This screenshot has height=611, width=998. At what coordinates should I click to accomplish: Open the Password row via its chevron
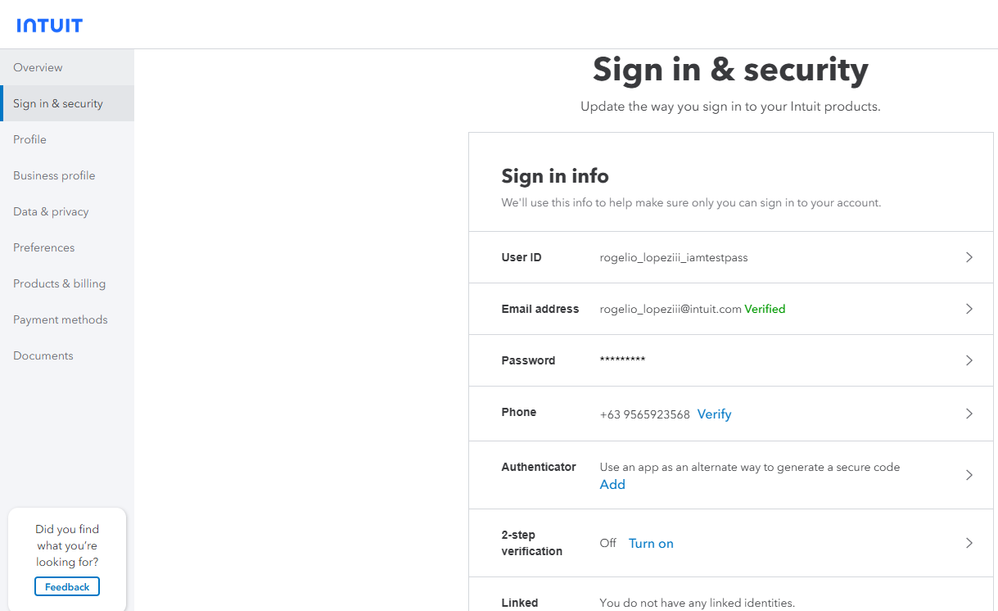coord(968,360)
